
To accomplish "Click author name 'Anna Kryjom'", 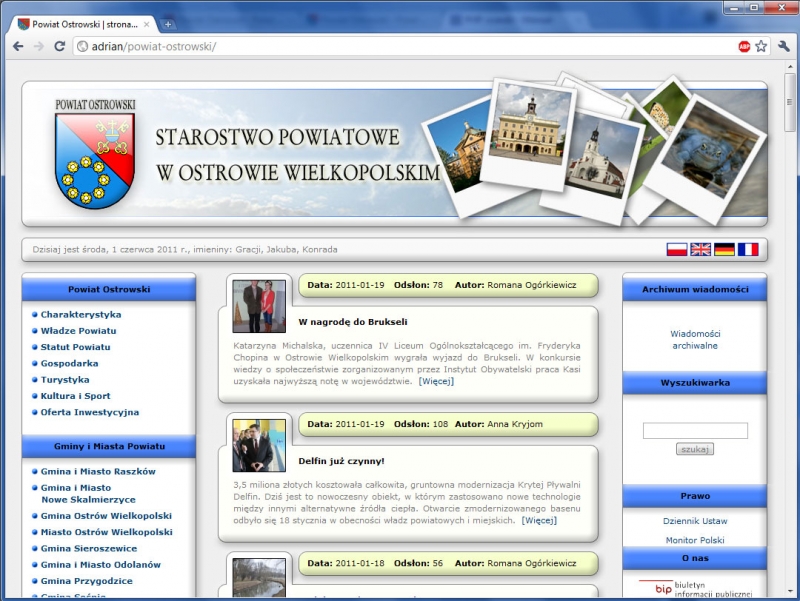I will tap(515, 424).
